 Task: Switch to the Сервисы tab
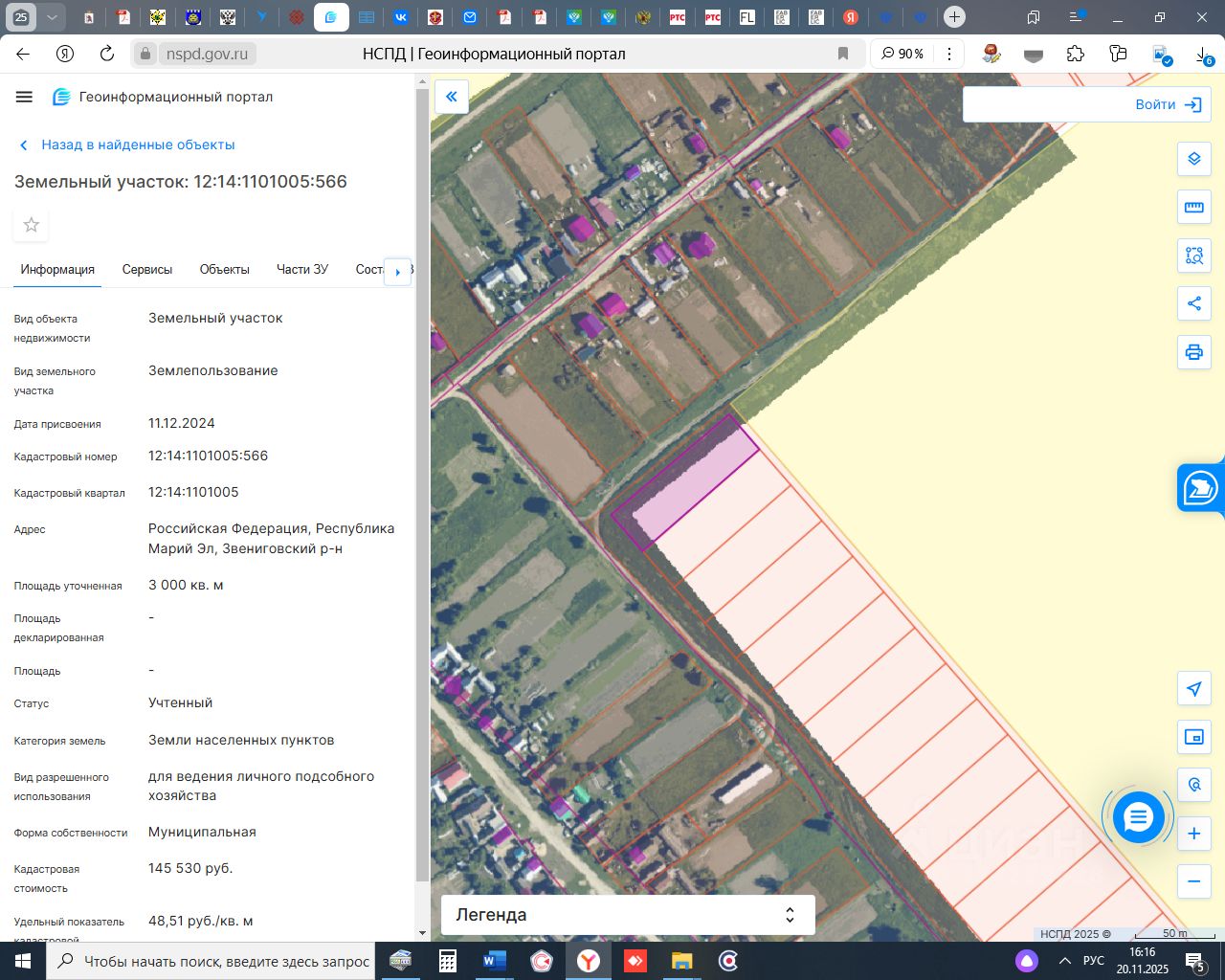147,270
